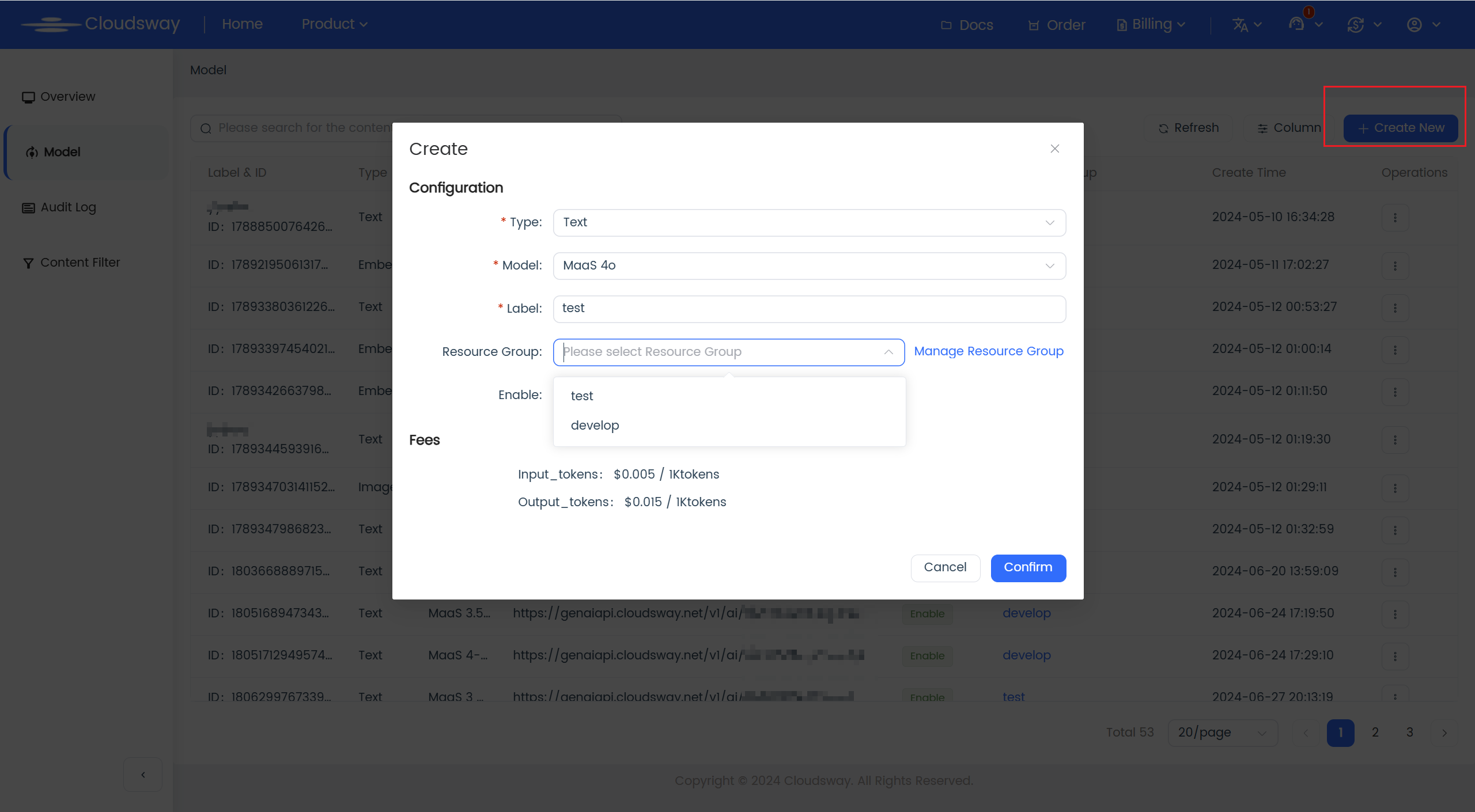
Task: Open the Billing menu in header
Action: click(x=1151, y=24)
